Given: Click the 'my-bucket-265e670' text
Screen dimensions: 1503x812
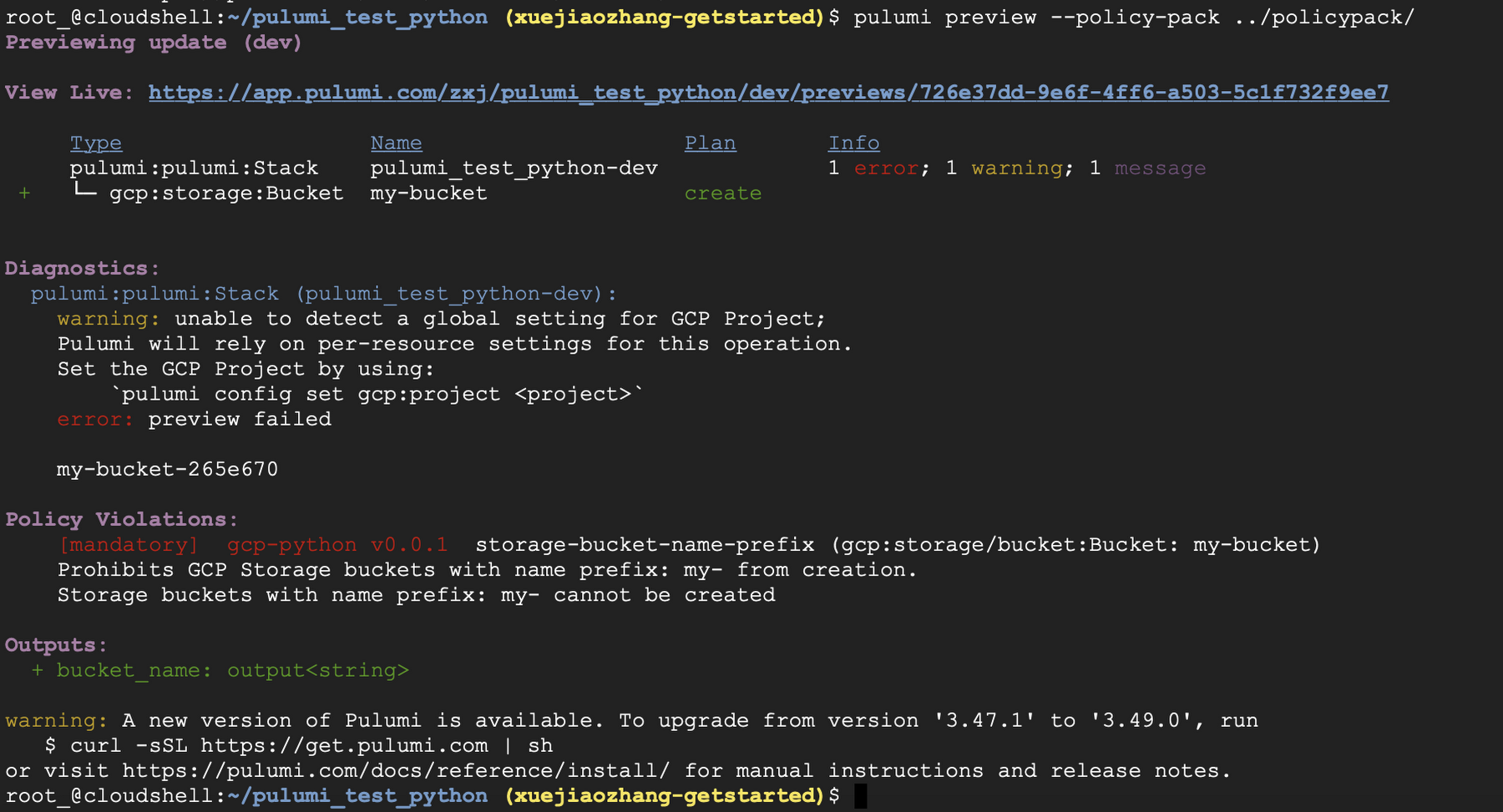Looking at the screenshot, I should coord(167,469).
